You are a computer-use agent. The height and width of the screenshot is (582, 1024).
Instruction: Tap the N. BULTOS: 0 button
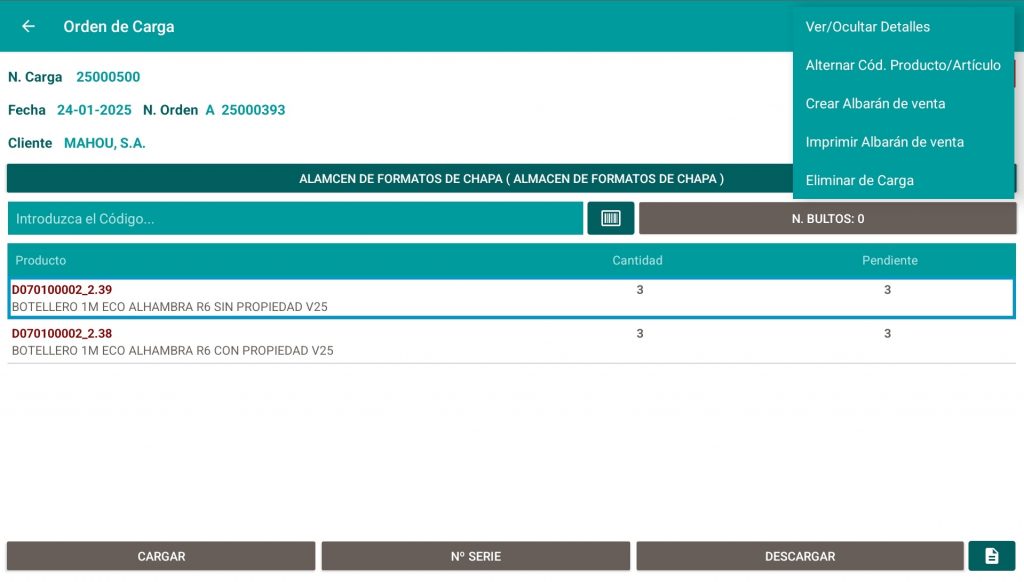(x=827, y=218)
